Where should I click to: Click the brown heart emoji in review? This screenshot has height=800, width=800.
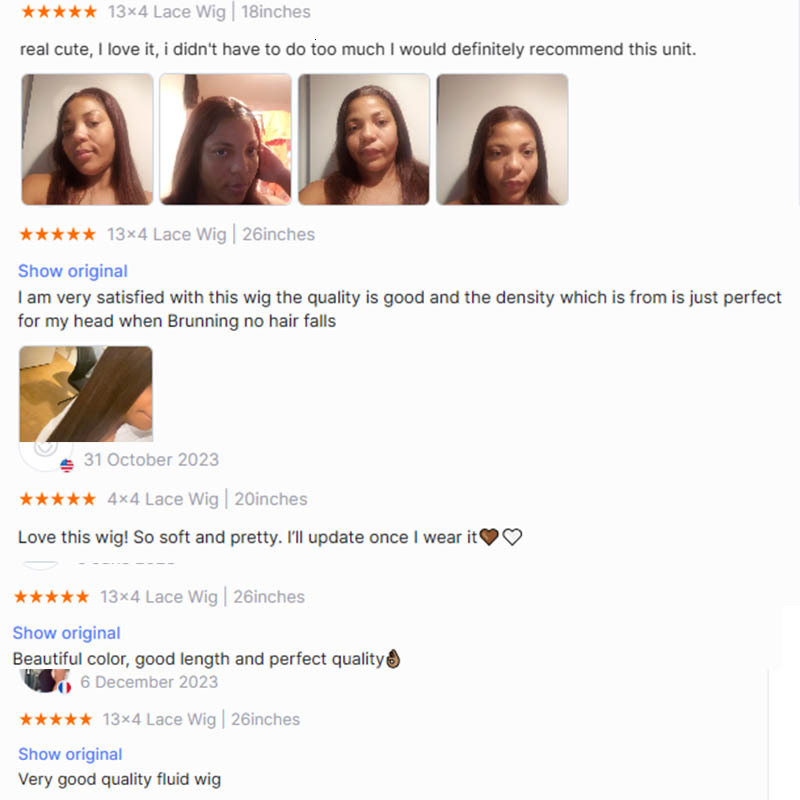click(489, 537)
